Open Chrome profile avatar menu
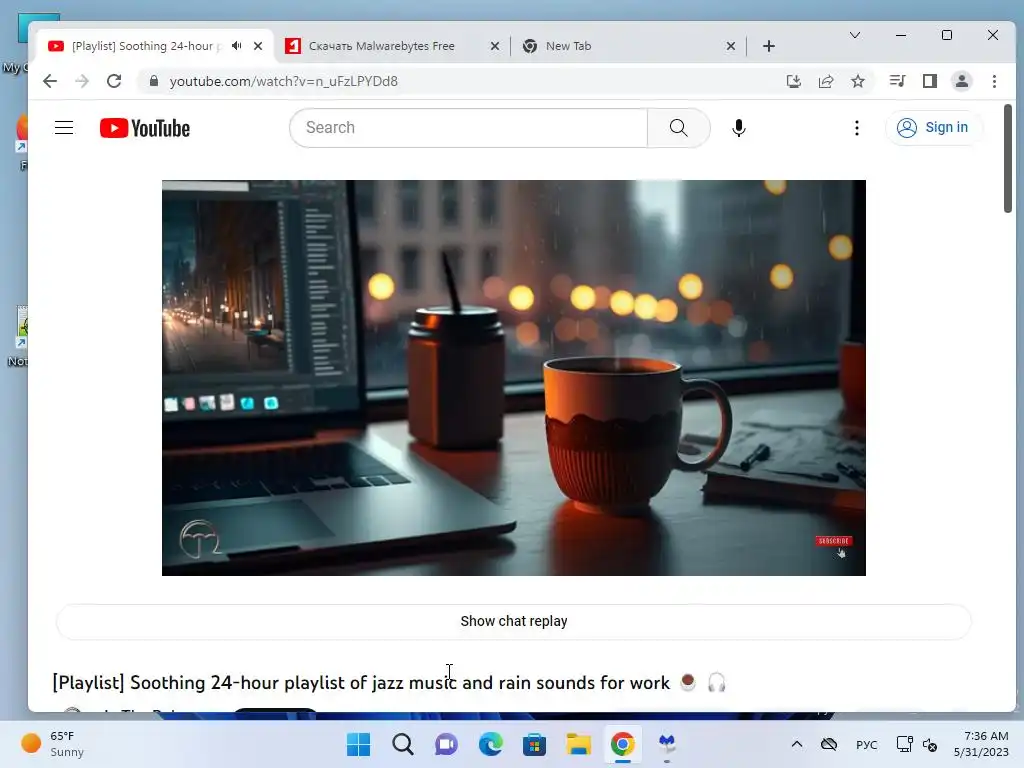The width and height of the screenshot is (1024, 768). coord(961,81)
